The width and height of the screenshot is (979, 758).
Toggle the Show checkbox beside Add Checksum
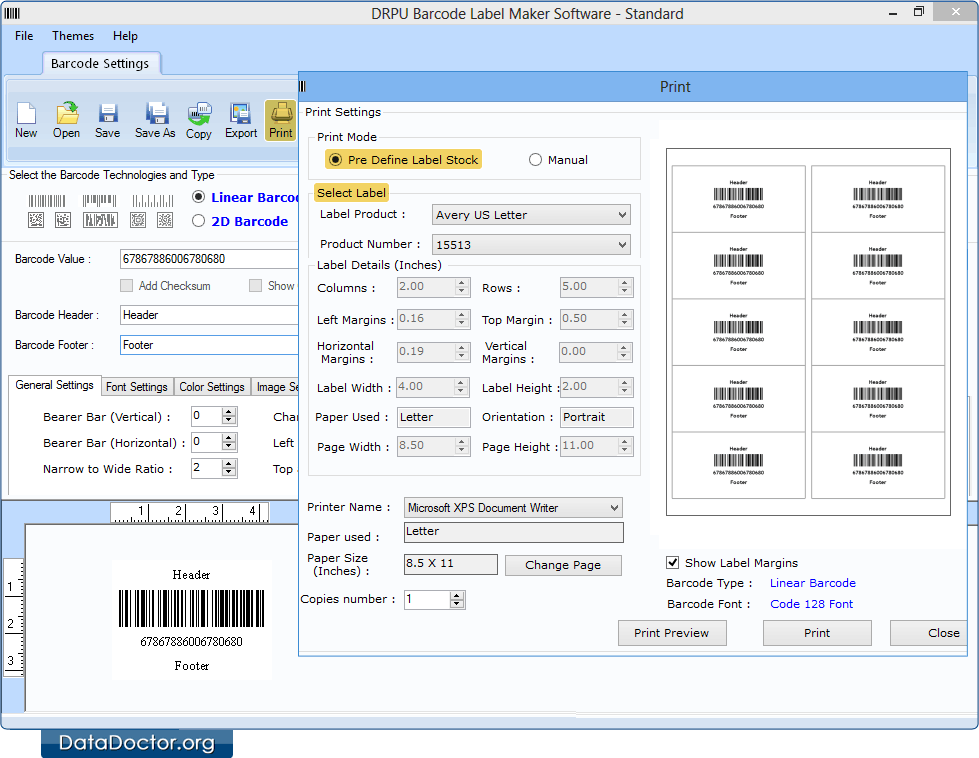tap(255, 286)
